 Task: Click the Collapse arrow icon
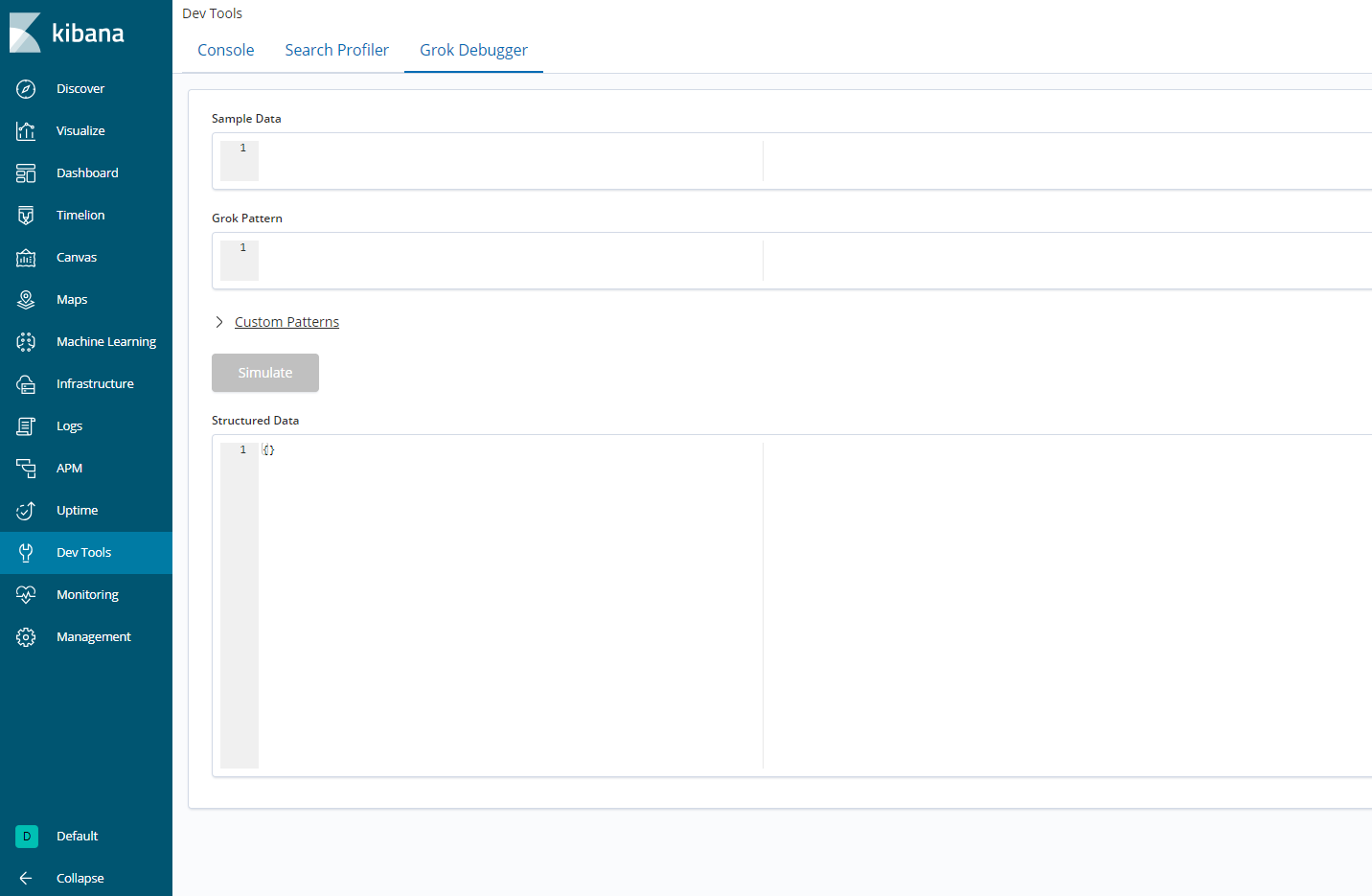(x=26, y=879)
